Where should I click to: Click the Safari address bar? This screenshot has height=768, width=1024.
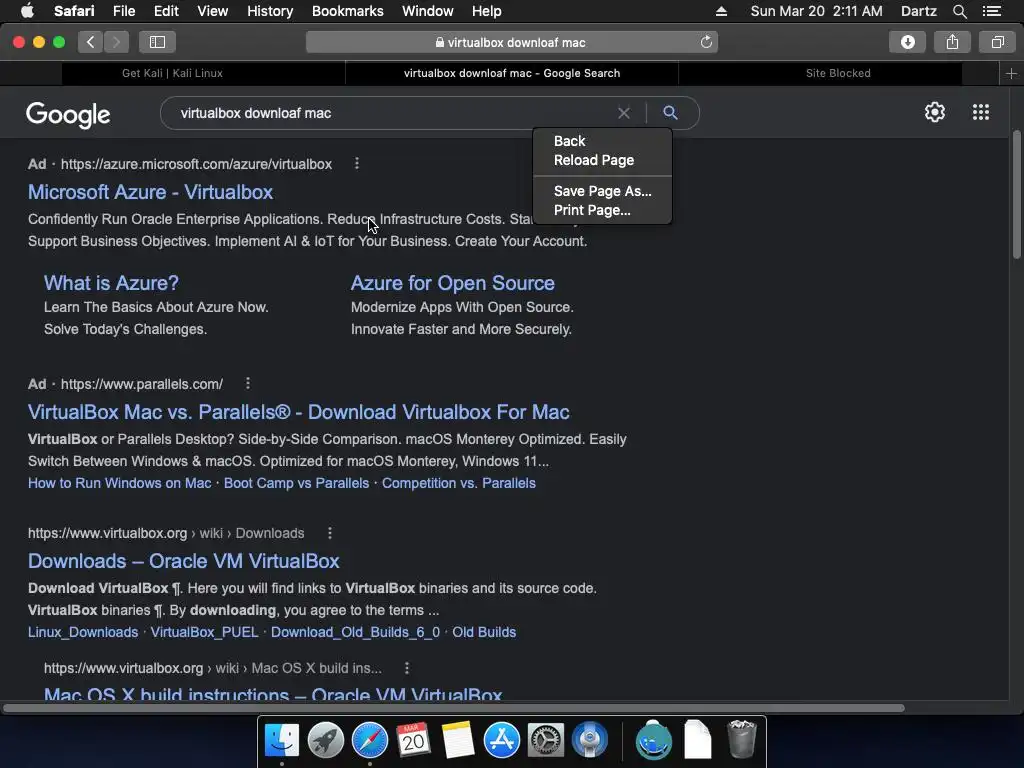tap(511, 42)
